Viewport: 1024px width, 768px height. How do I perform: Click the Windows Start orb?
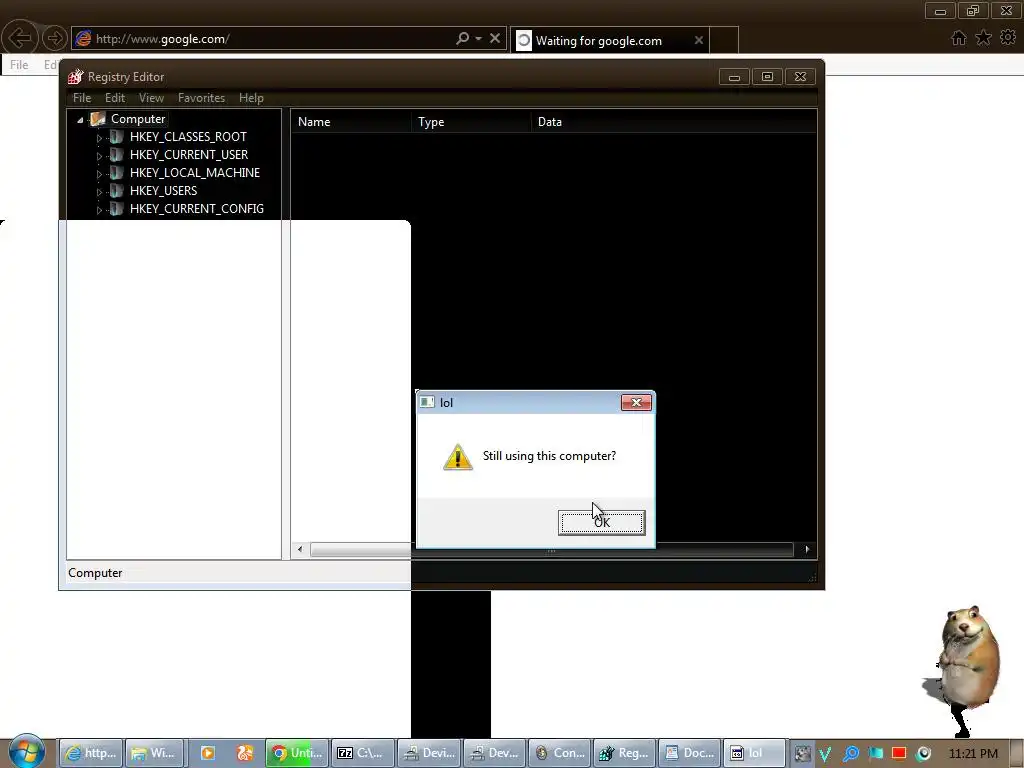point(25,752)
